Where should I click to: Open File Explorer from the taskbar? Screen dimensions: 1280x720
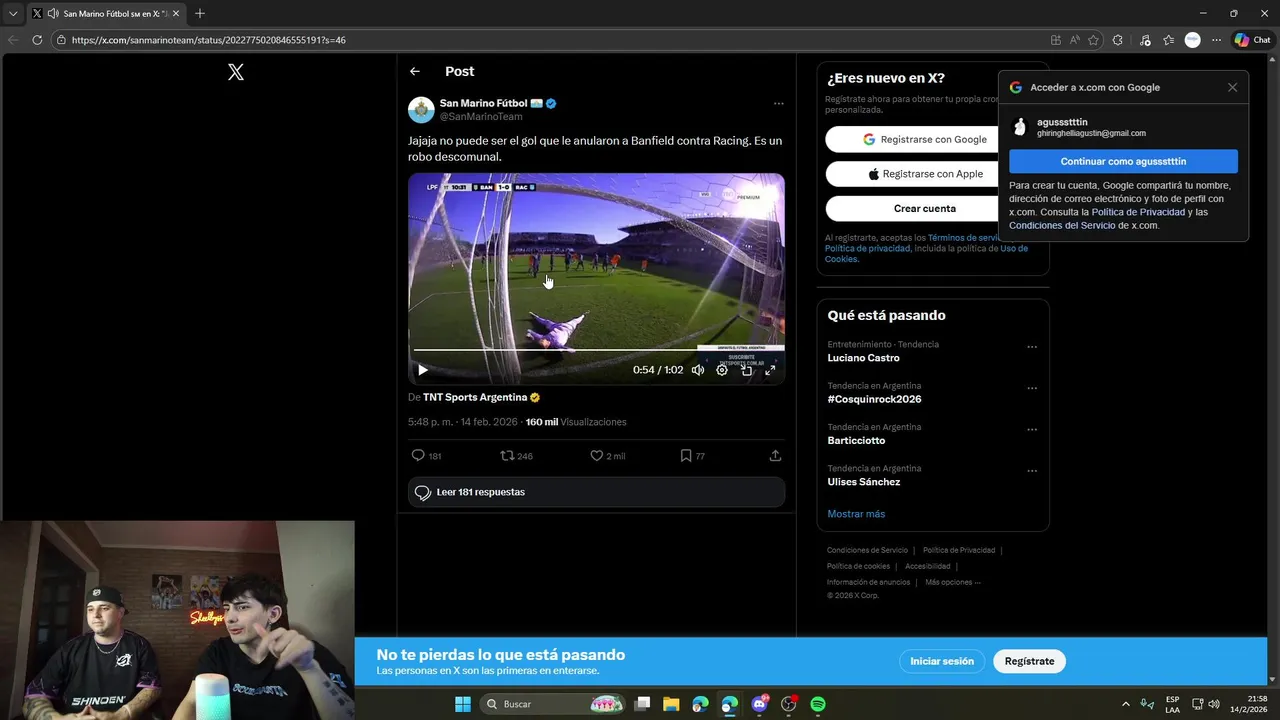671,704
